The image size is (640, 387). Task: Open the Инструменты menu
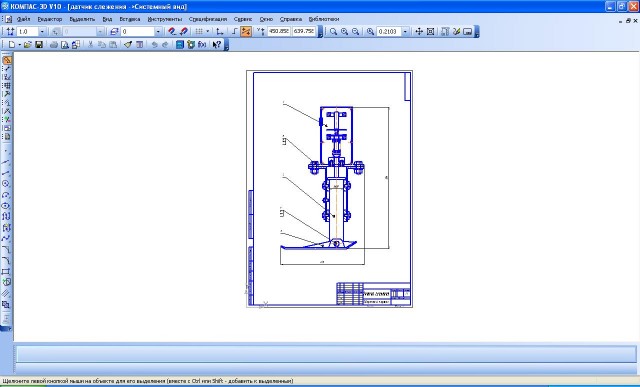coord(165,19)
